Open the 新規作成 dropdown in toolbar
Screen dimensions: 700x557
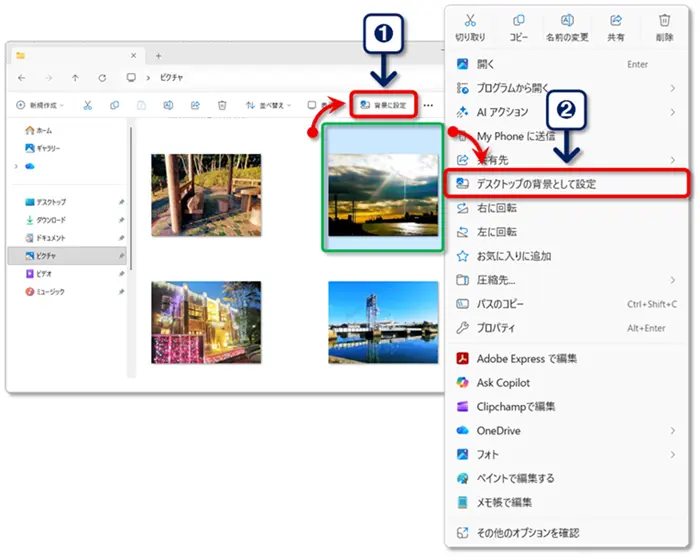point(41,105)
